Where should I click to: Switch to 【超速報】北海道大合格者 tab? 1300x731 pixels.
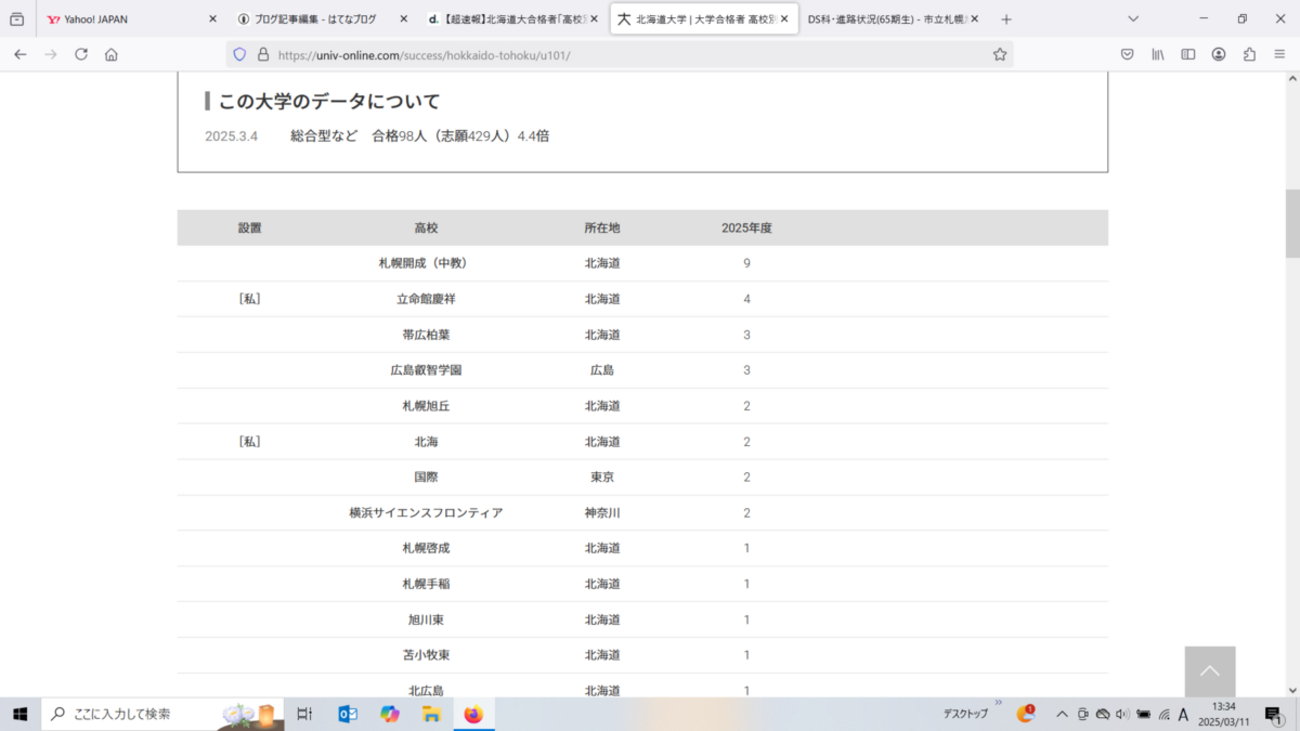[513, 19]
